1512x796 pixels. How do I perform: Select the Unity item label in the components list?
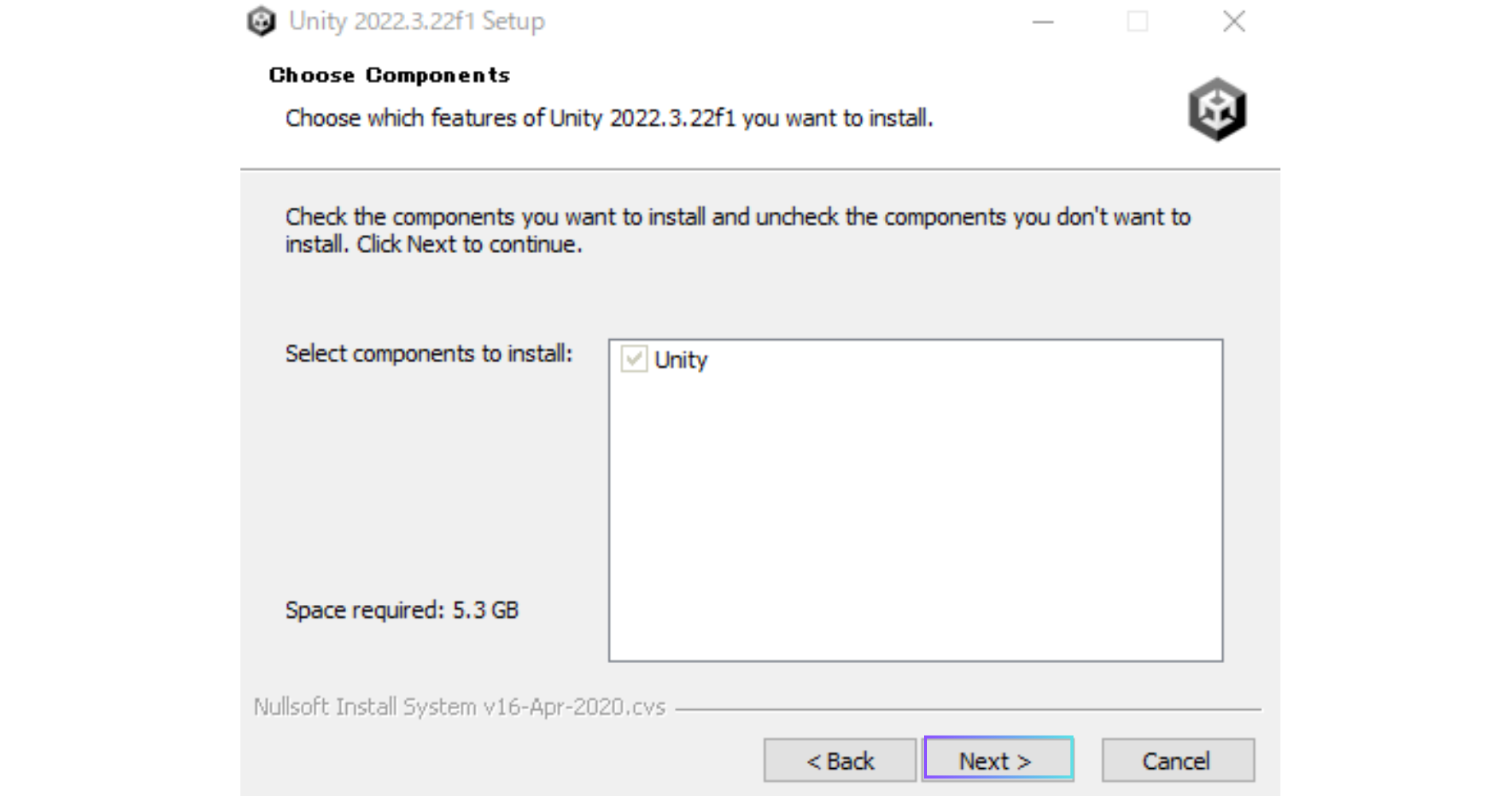(x=680, y=360)
